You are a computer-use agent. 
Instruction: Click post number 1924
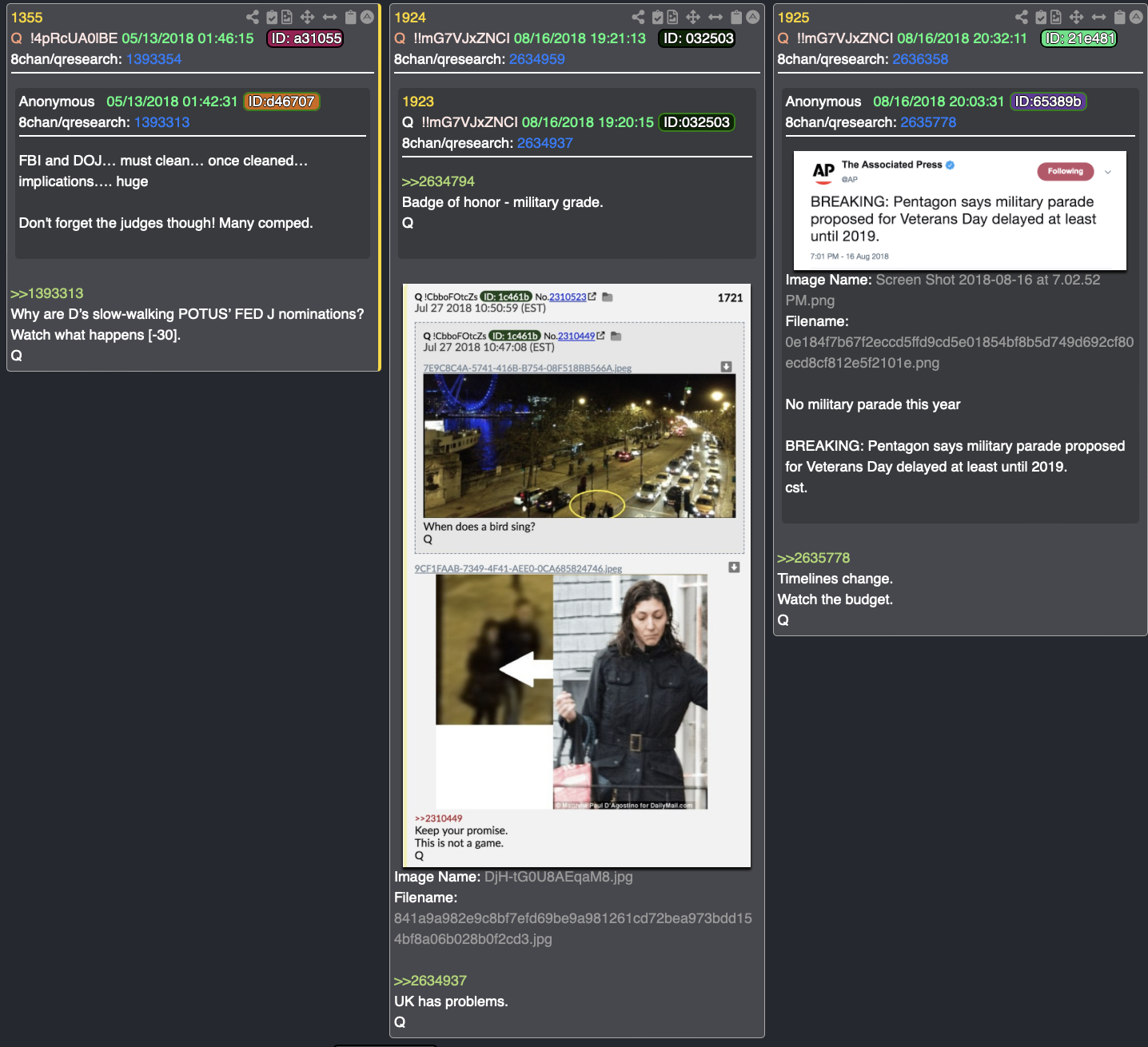tap(410, 18)
